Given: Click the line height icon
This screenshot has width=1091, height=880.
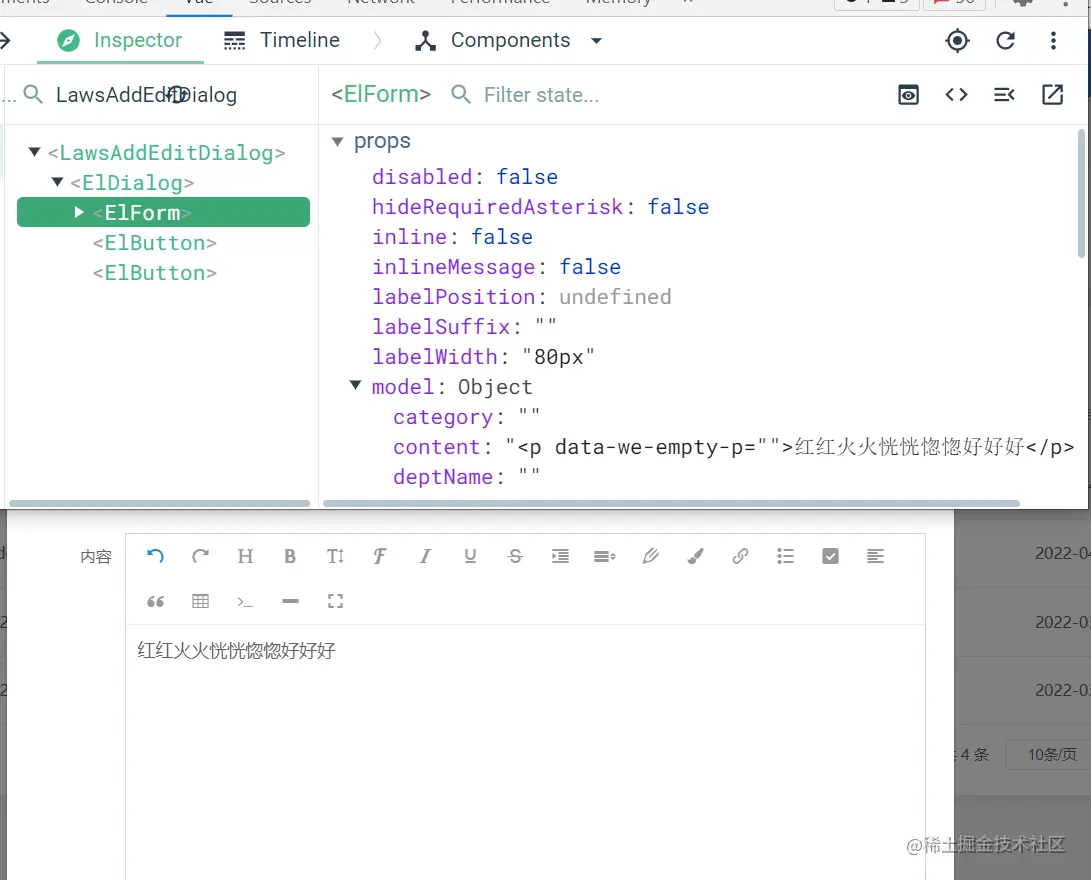Looking at the screenshot, I should tap(605, 556).
